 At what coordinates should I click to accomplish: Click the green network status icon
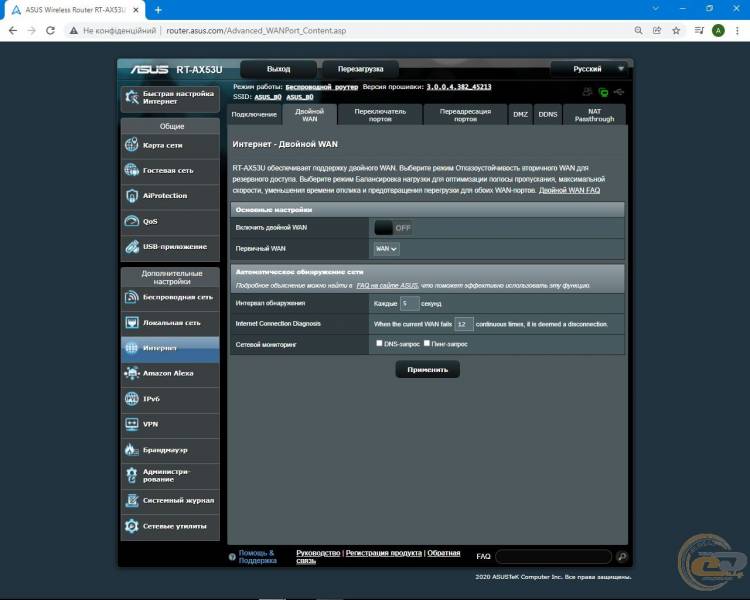tap(604, 92)
